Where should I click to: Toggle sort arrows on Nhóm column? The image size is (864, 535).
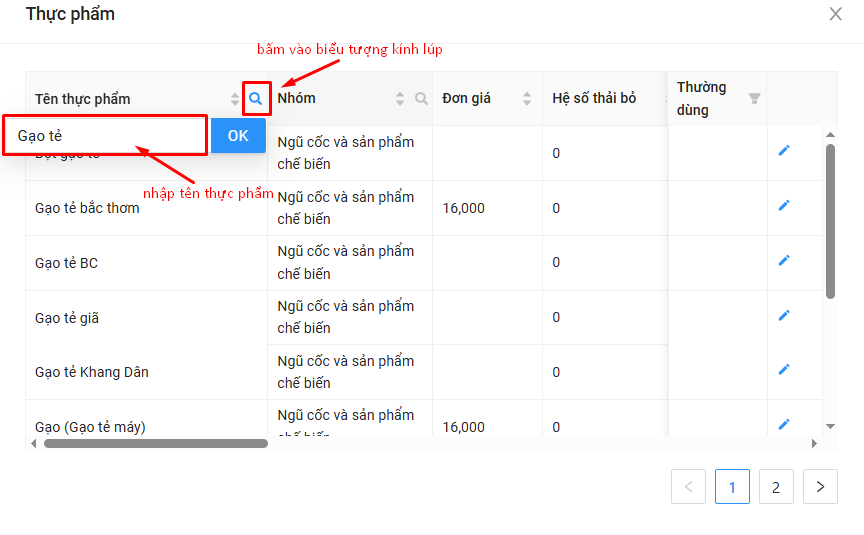click(x=400, y=99)
